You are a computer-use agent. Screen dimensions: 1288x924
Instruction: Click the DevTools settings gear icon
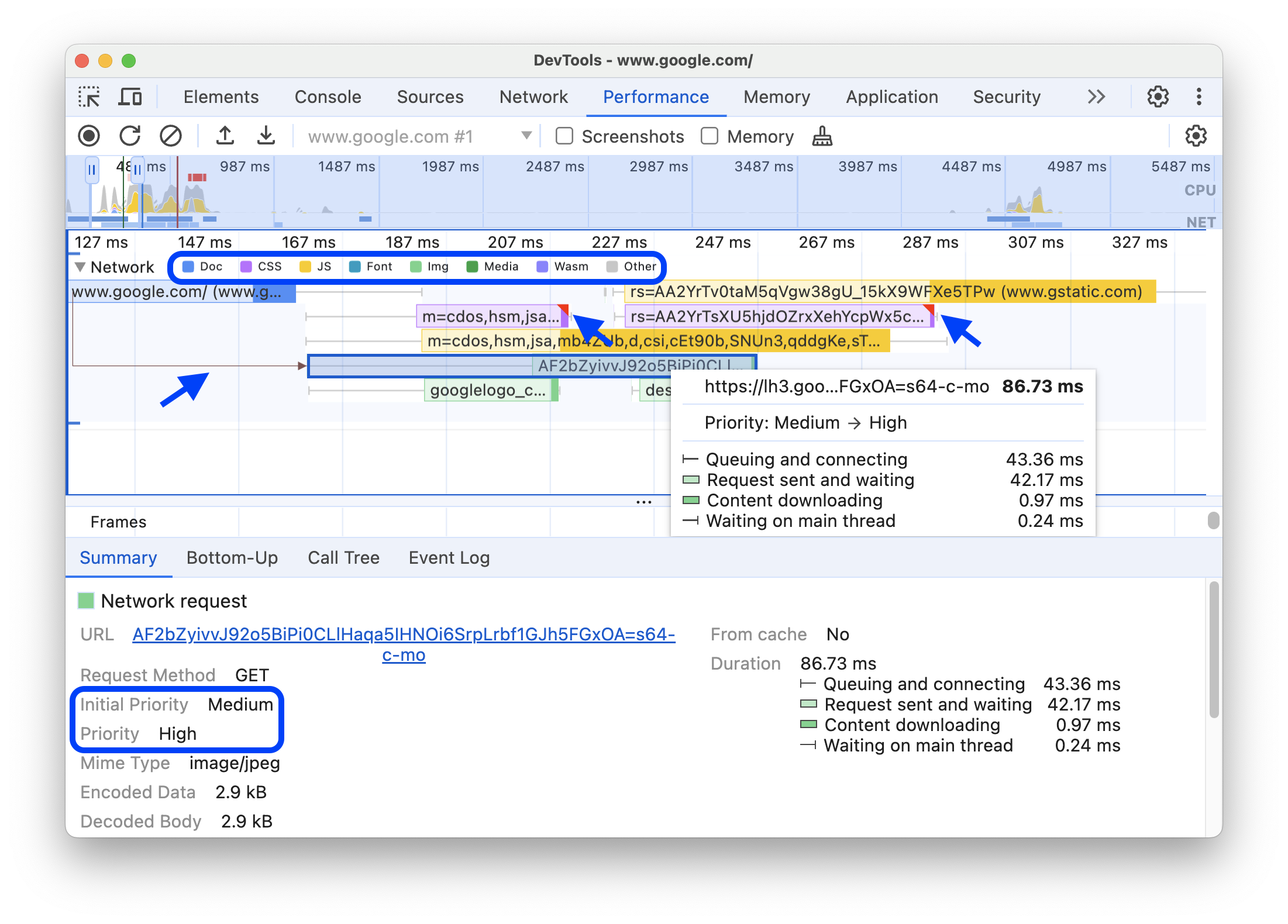1159,96
